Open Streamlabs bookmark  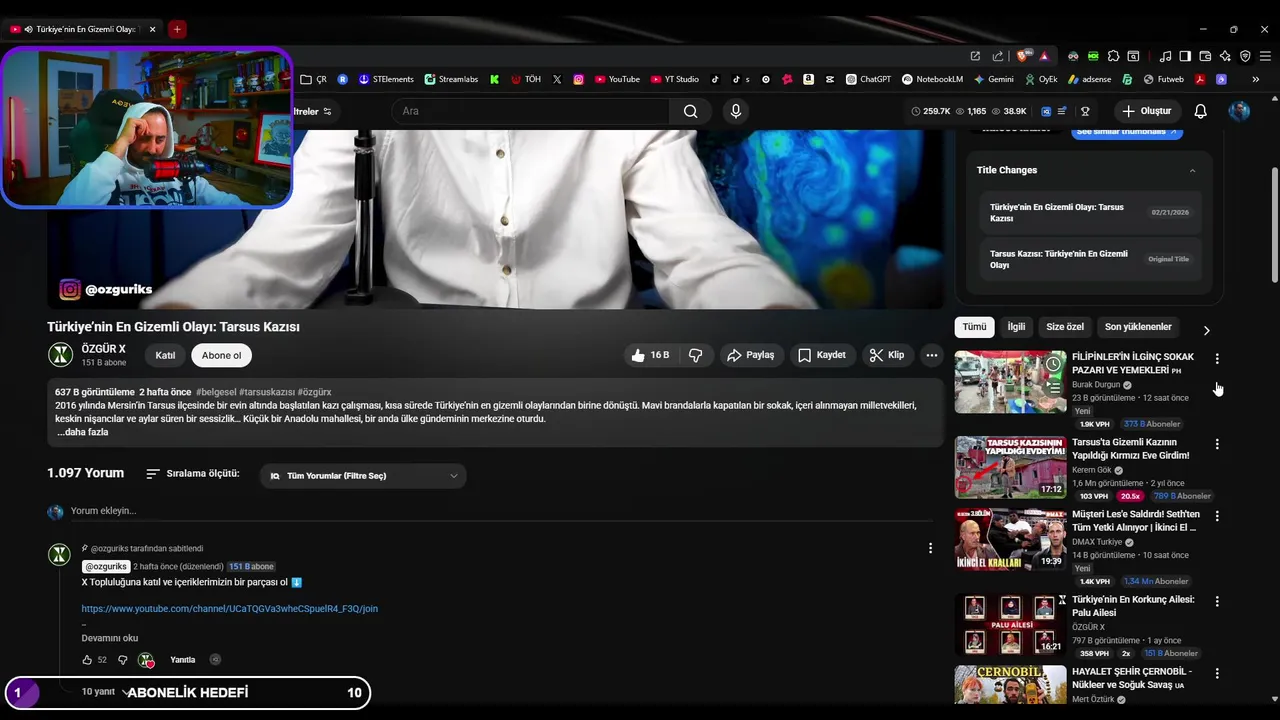[451, 79]
